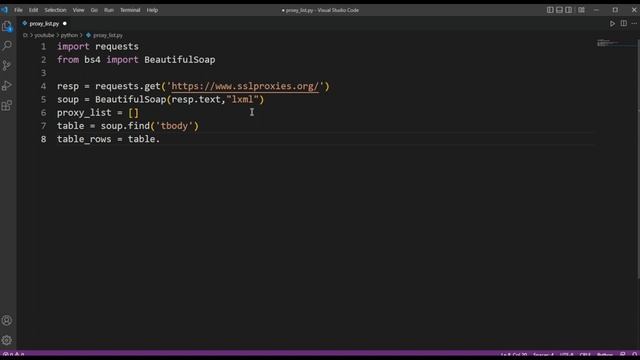This screenshot has width=640, height=360.
Task: Click the editor vertical scrollbar
Action: coord(637,159)
